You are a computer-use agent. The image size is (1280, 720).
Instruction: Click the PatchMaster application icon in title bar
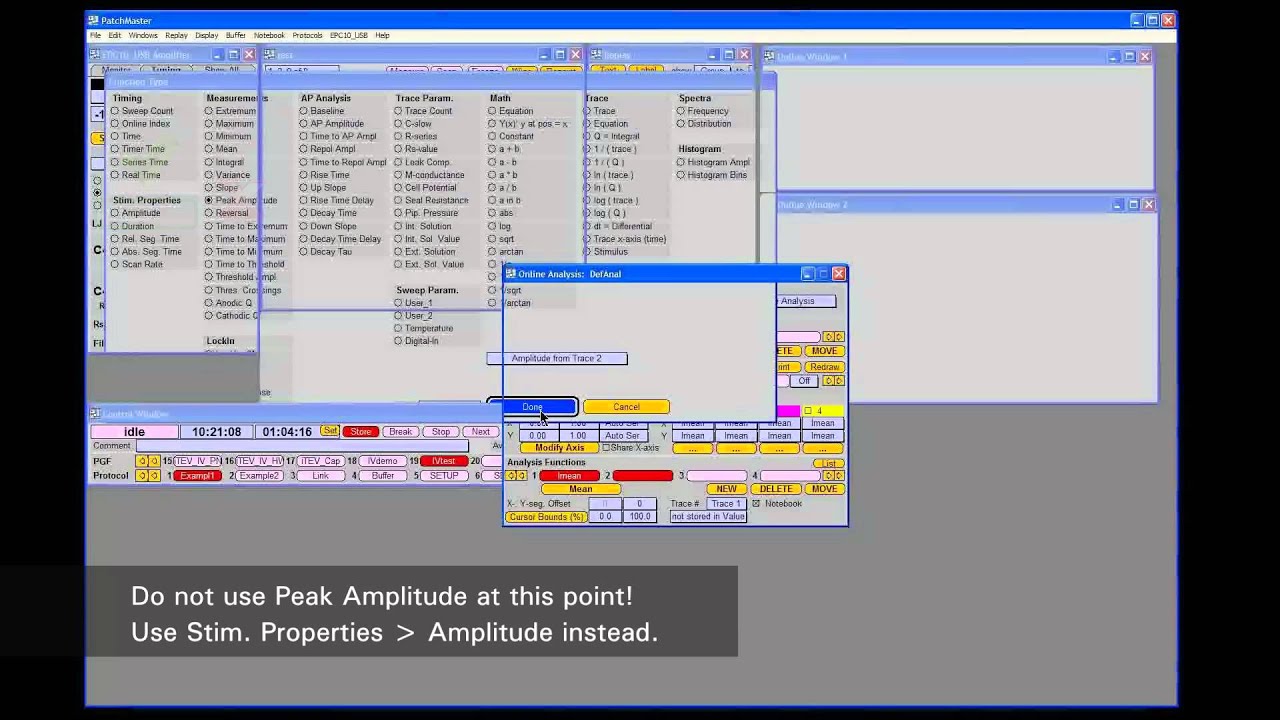coord(93,20)
